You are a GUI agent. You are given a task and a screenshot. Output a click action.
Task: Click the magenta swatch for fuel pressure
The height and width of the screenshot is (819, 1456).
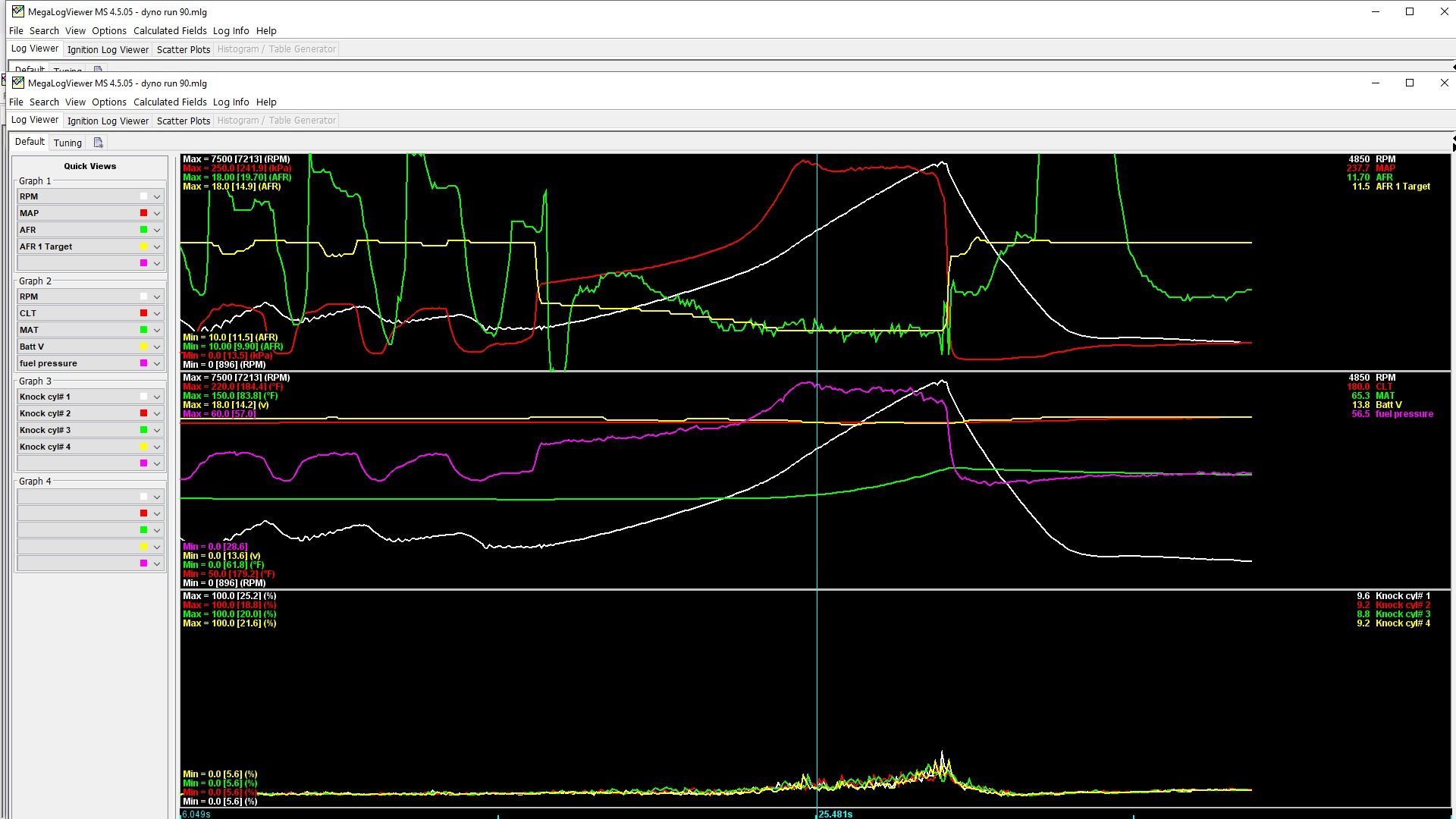point(143,363)
